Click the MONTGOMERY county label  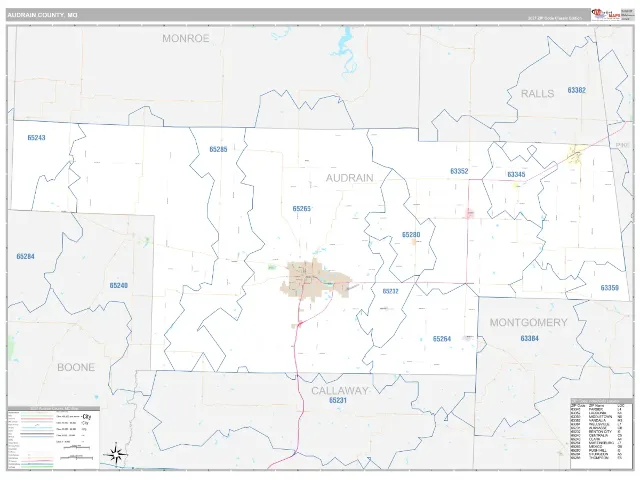529,322
